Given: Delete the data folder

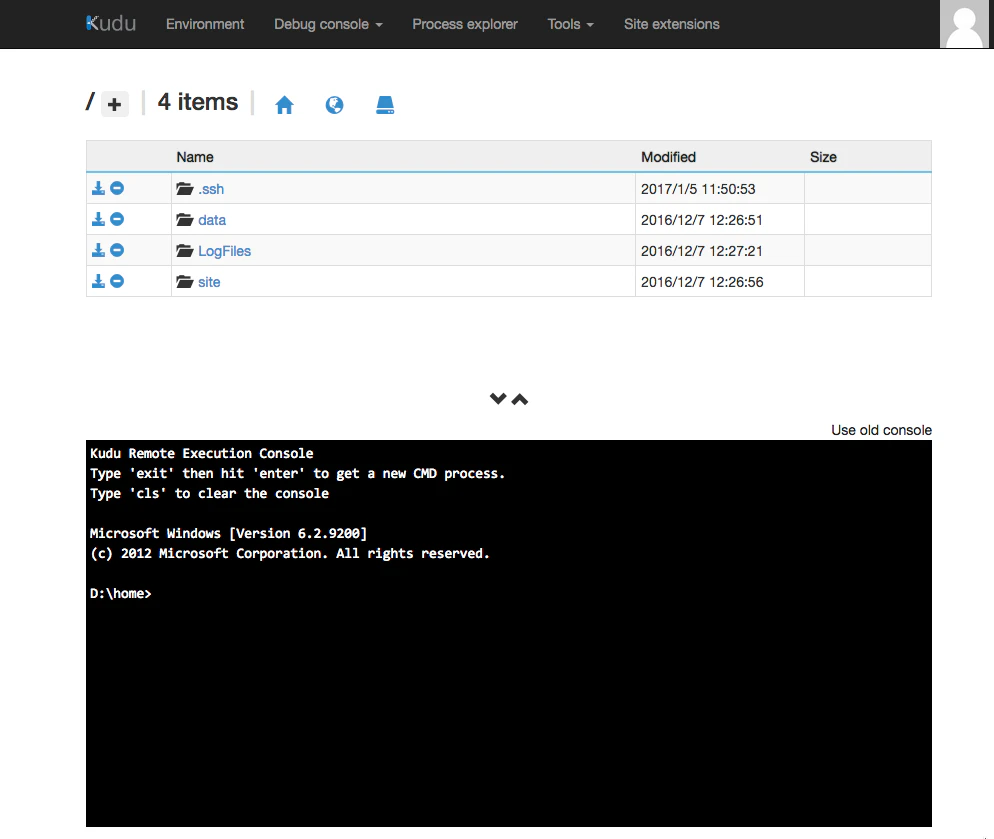Looking at the screenshot, I should point(117,219).
